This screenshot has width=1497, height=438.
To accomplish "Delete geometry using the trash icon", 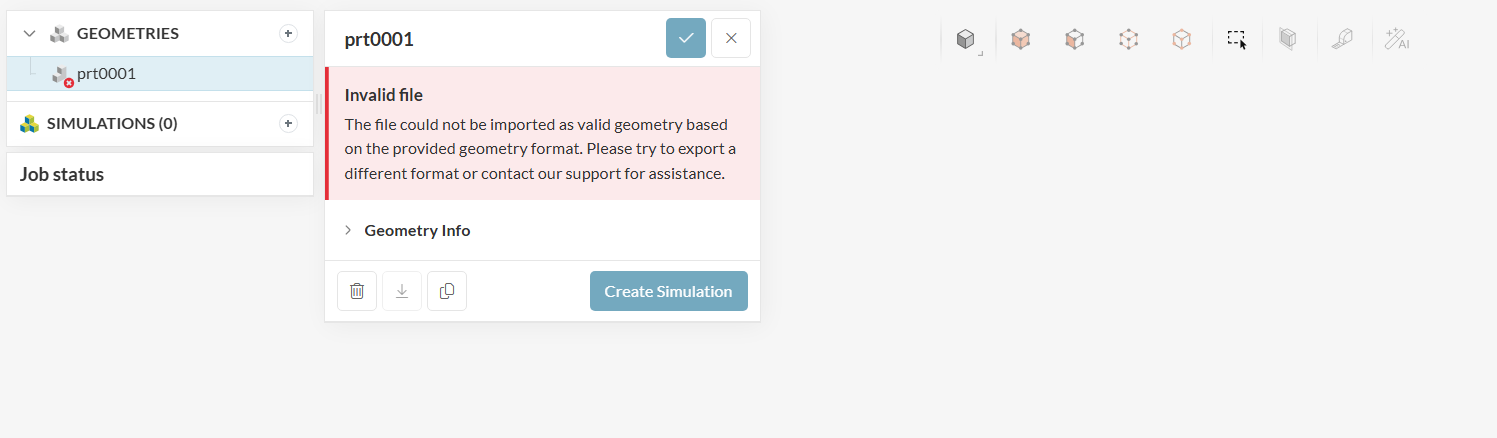I will click(357, 291).
